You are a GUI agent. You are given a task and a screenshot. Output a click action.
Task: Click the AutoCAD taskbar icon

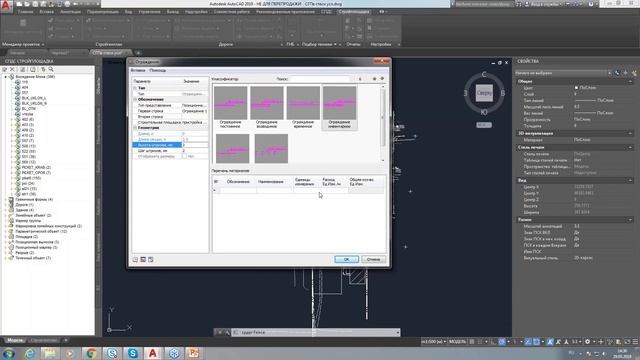click(153, 353)
